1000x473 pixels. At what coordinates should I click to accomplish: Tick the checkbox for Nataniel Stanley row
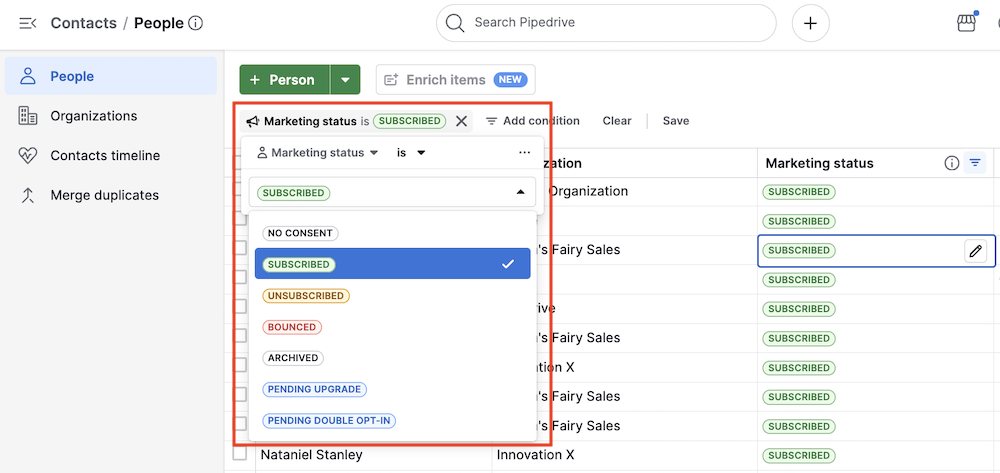tap(240, 454)
